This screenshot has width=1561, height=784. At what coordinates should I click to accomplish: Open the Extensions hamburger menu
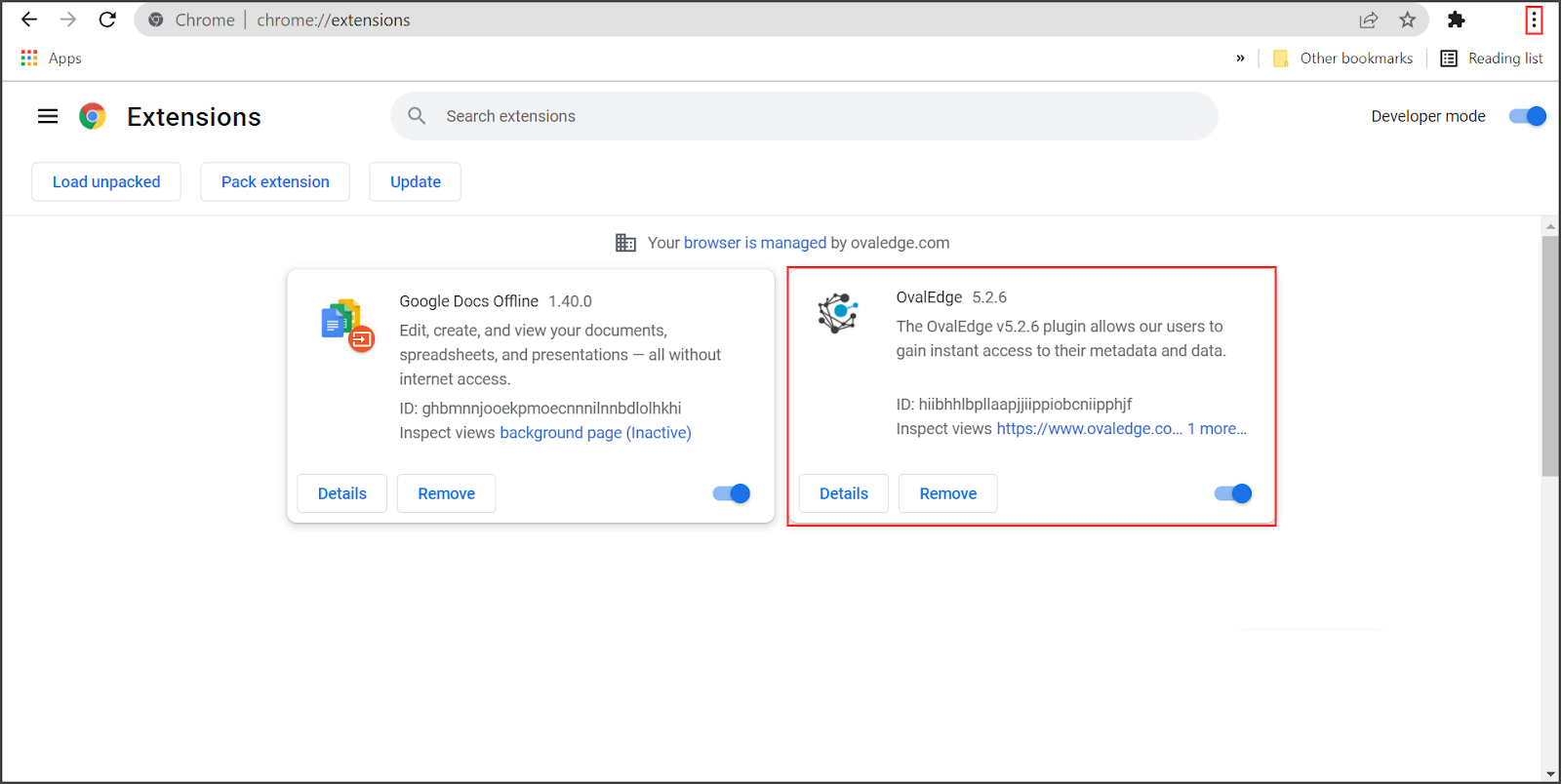pos(48,116)
